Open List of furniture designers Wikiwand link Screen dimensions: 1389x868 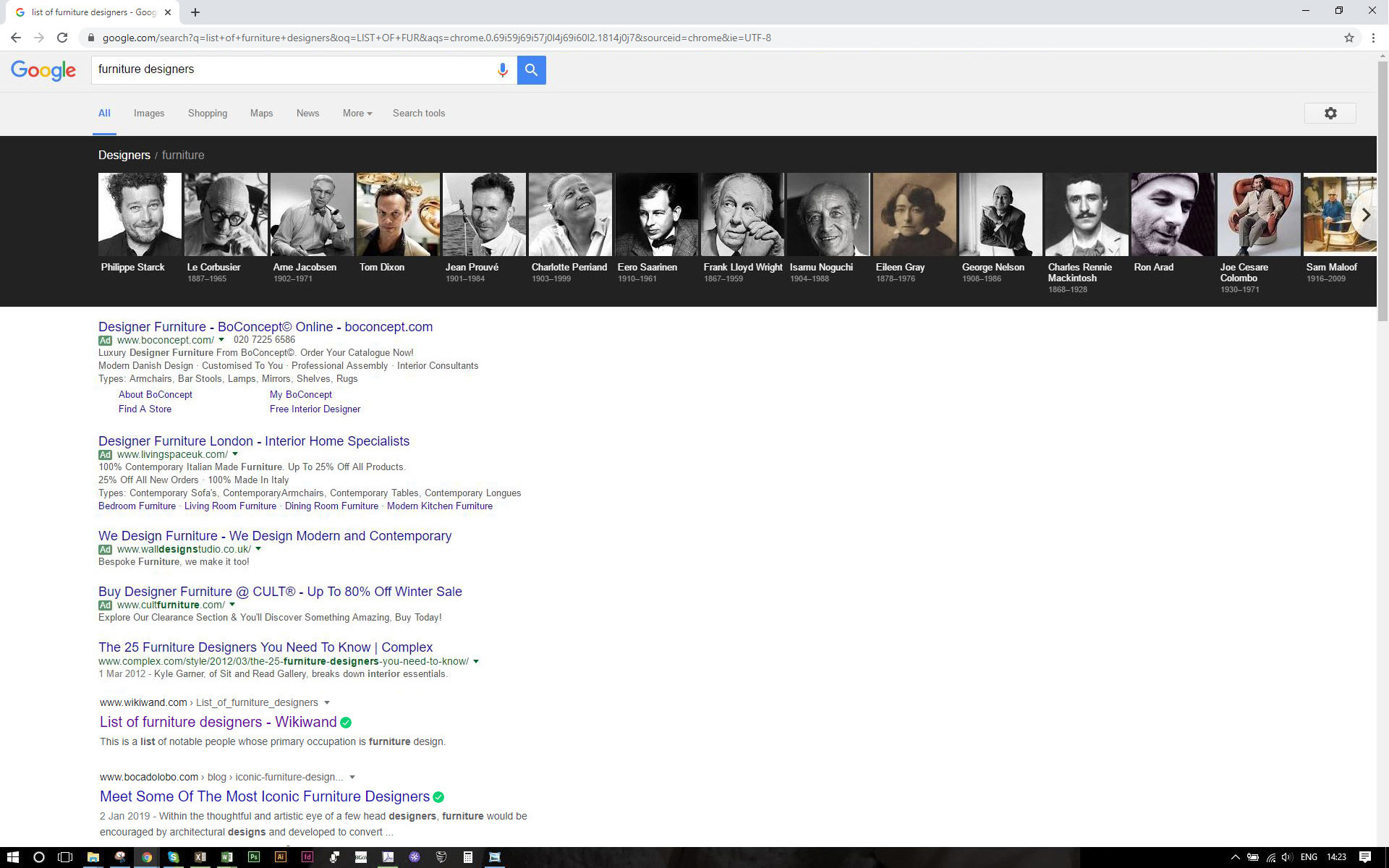[x=218, y=723]
